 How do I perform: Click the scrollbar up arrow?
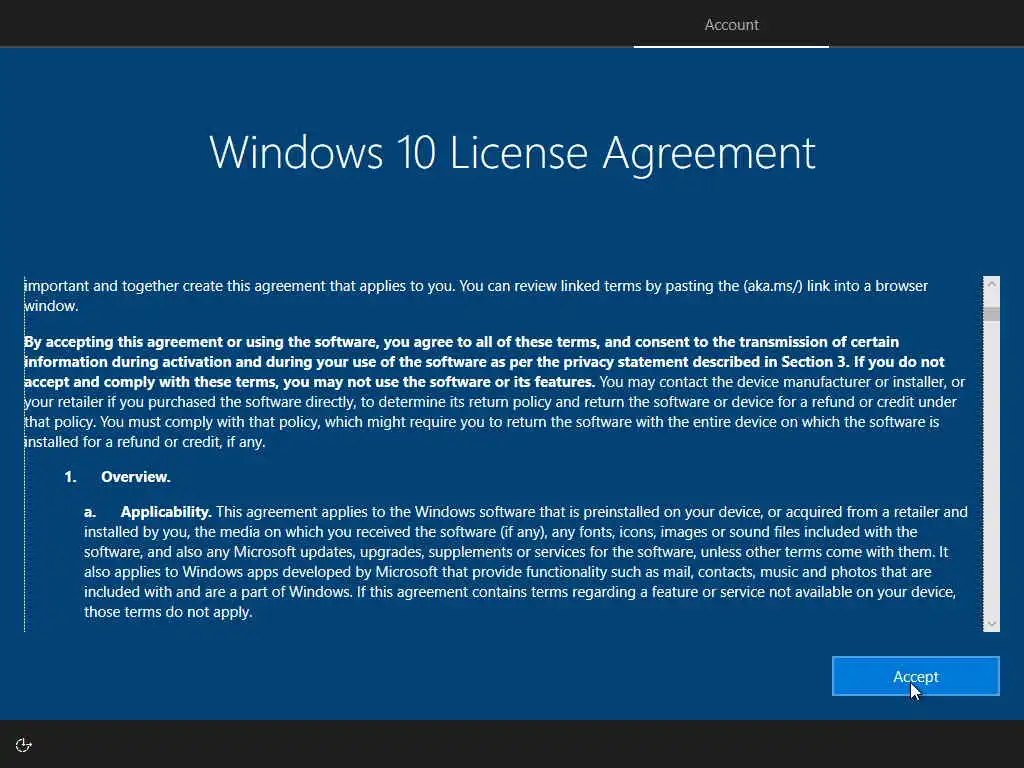point(991,284)
